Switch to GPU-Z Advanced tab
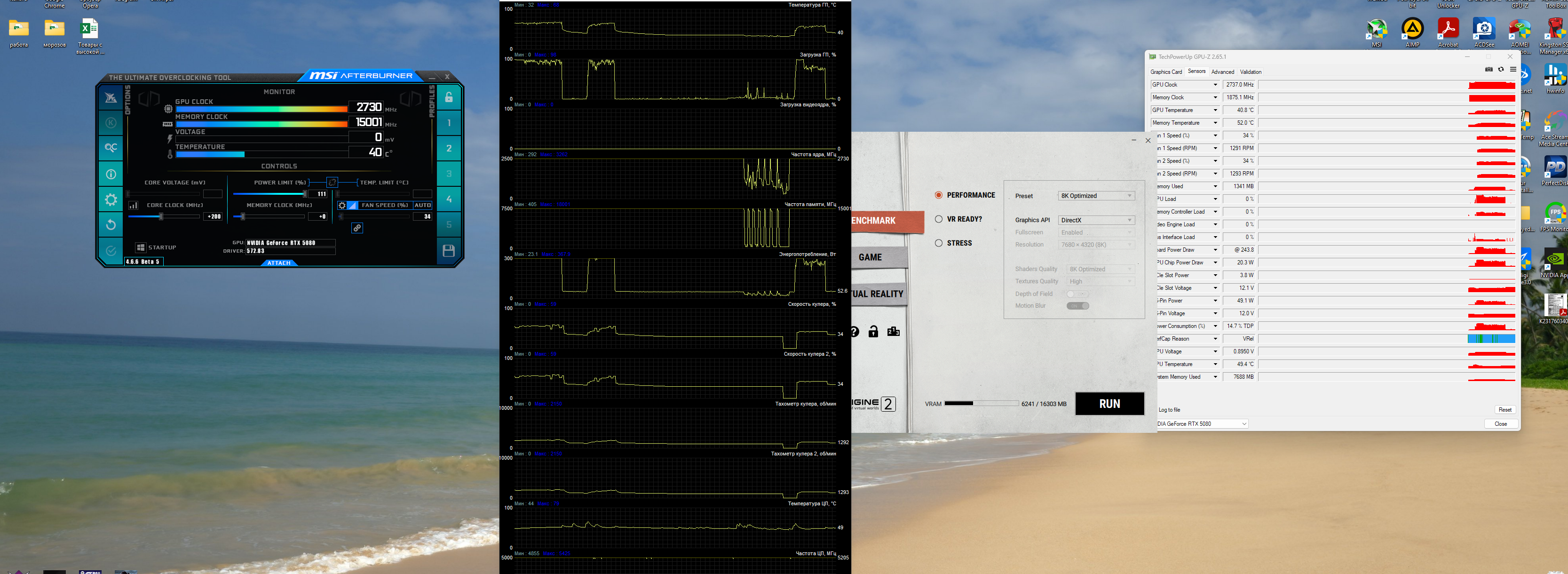Viewport: 1568px width, 574px height. (1222, 72)
